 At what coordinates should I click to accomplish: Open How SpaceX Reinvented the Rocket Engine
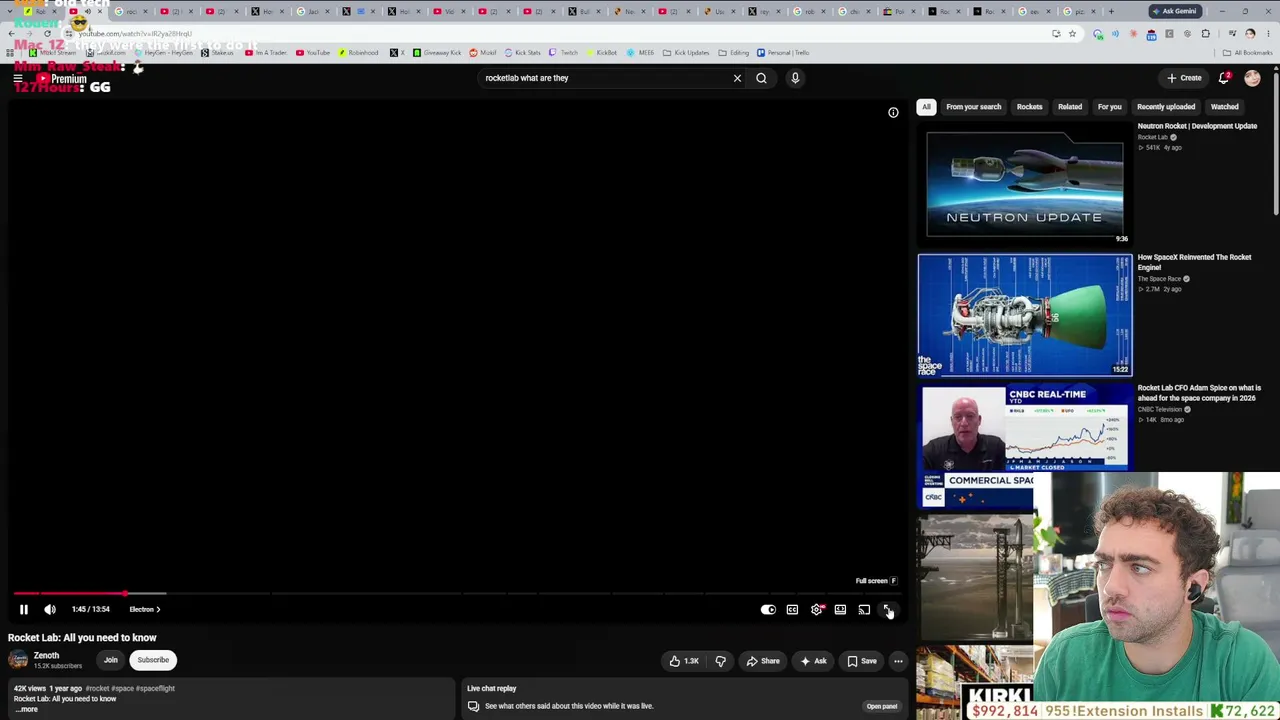click(1194, 262)
